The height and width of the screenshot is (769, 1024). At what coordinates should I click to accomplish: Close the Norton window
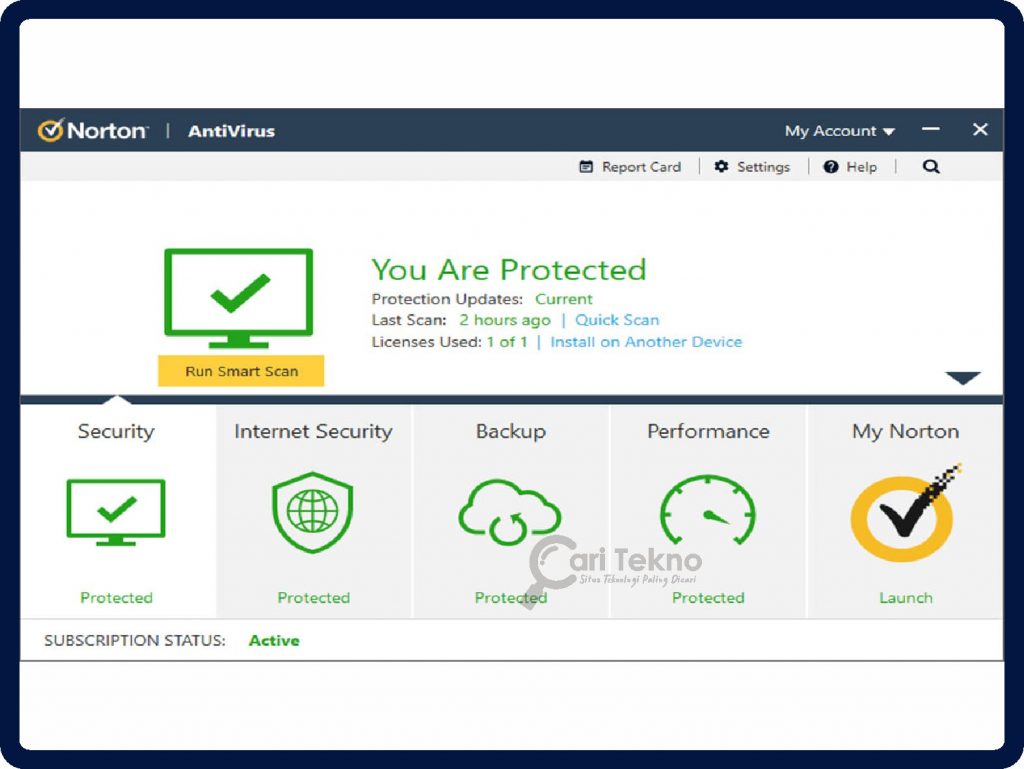click(x=980, y=129)
